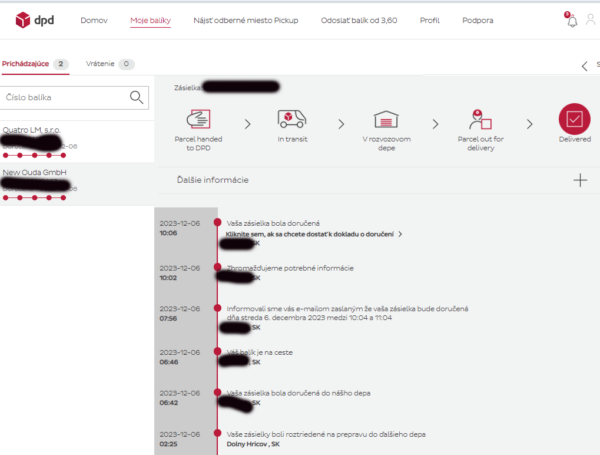Screen dimensions: 600x455
Task: Open delivery proof link chevron
Action: [x=400, y=234]
